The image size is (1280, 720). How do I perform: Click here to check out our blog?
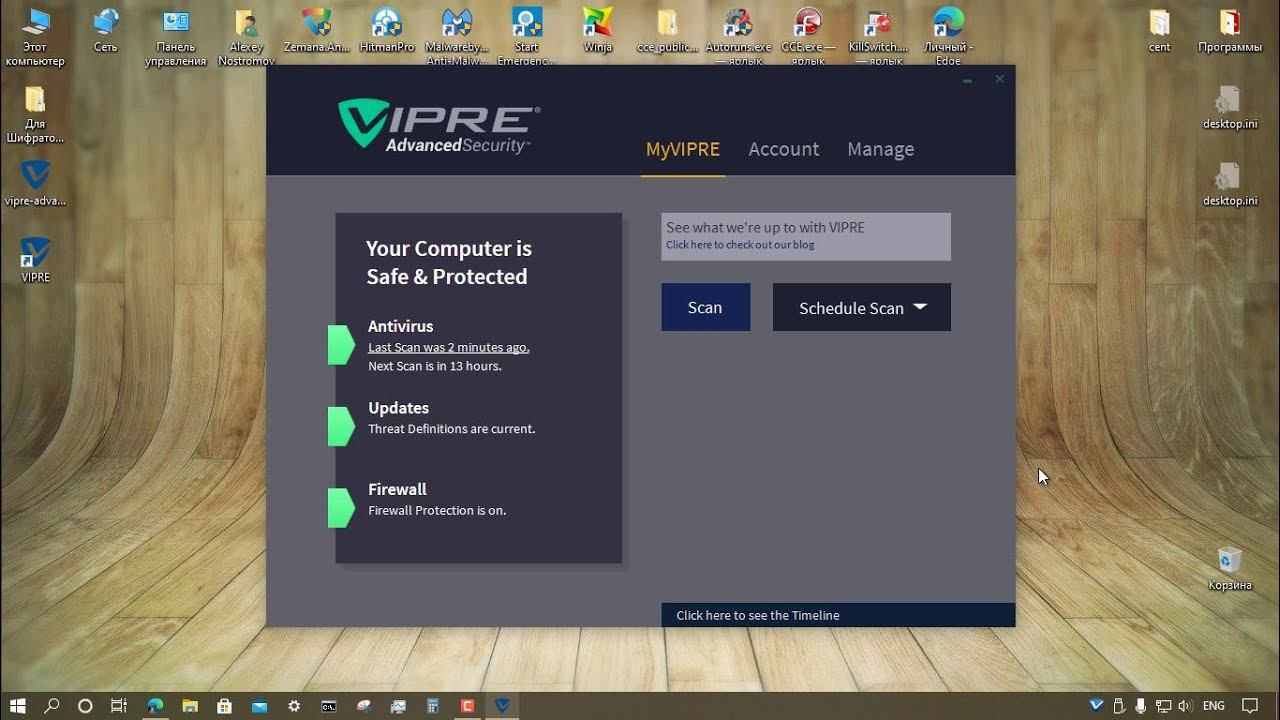[x=740, y=245]
